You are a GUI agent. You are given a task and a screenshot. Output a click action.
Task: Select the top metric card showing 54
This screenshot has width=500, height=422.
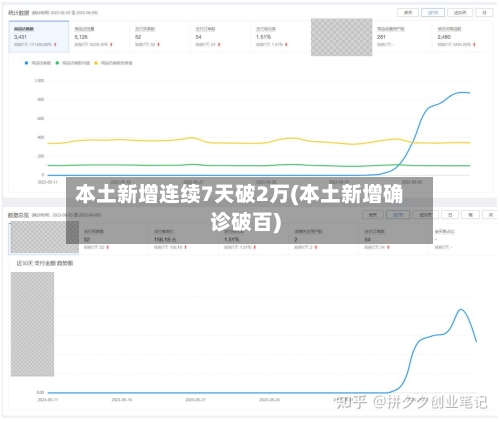[x=220, y=37]
